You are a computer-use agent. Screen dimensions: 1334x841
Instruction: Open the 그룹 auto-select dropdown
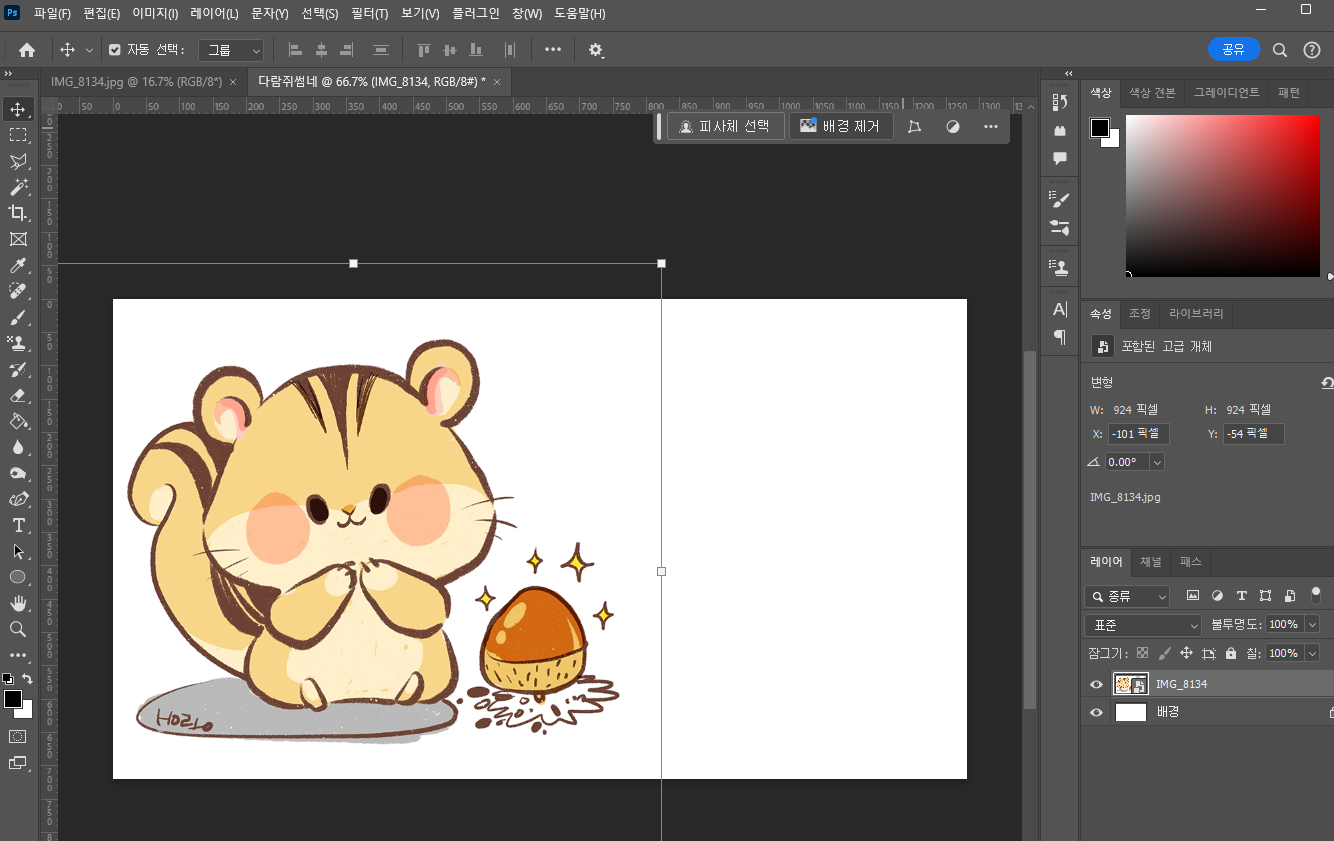[231, 50]
